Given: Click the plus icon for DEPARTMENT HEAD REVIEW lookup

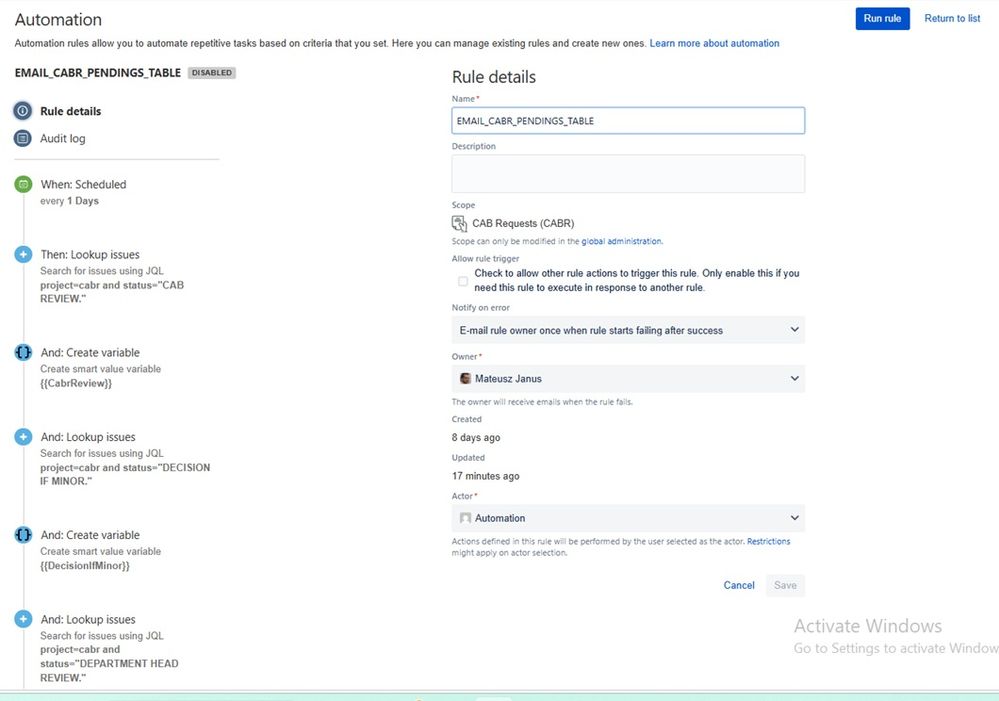Looking at the screenshot, I should (x=24, y=619).
